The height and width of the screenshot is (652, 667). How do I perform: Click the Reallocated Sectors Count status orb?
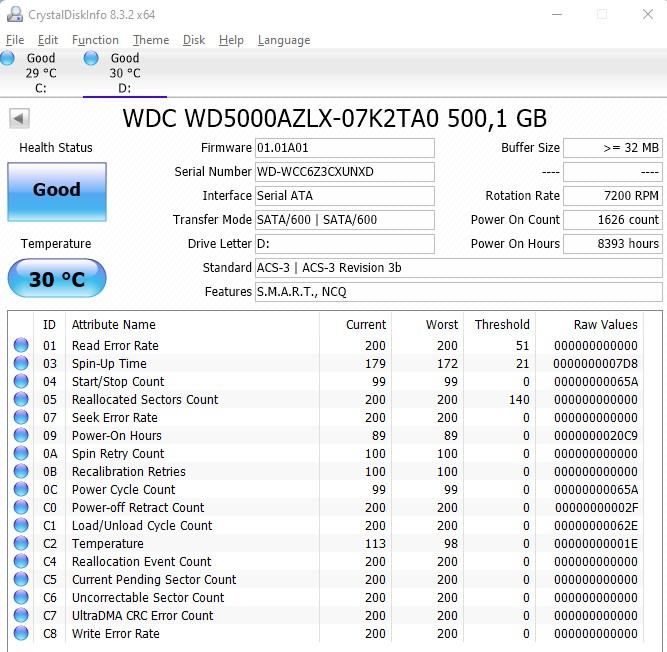(21, 400)
